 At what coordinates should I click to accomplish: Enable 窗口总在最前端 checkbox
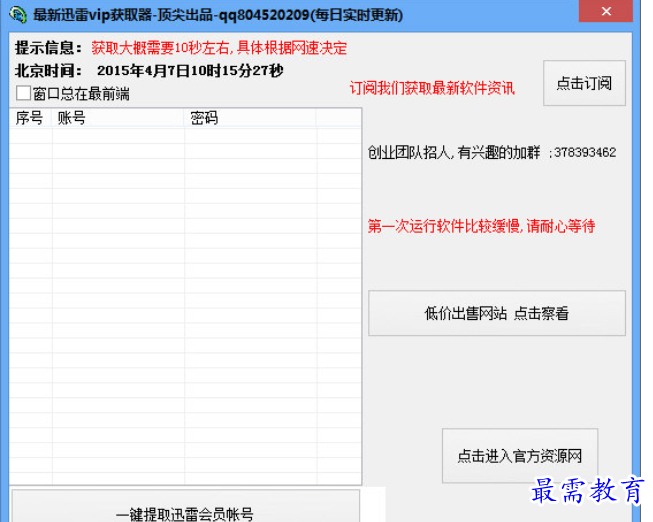23,93
